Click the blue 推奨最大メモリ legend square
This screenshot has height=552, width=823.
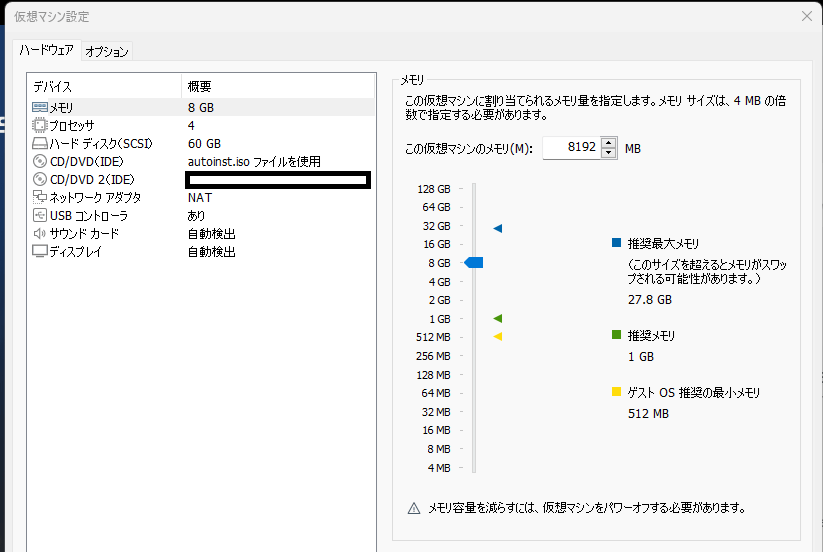tap(616, 242)
